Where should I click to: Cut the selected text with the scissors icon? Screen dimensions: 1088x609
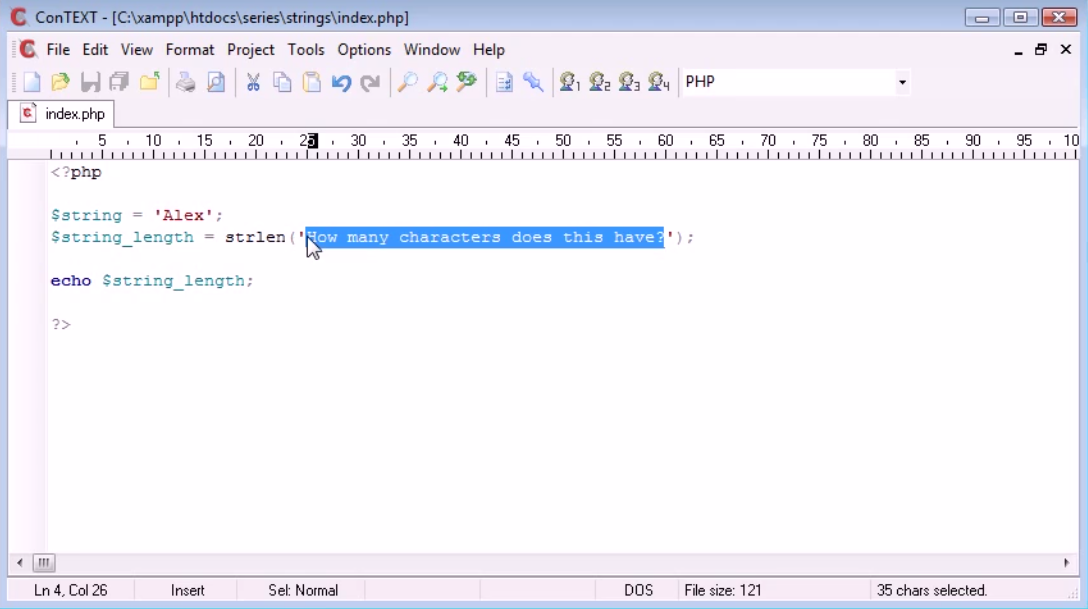coord(253,82)
